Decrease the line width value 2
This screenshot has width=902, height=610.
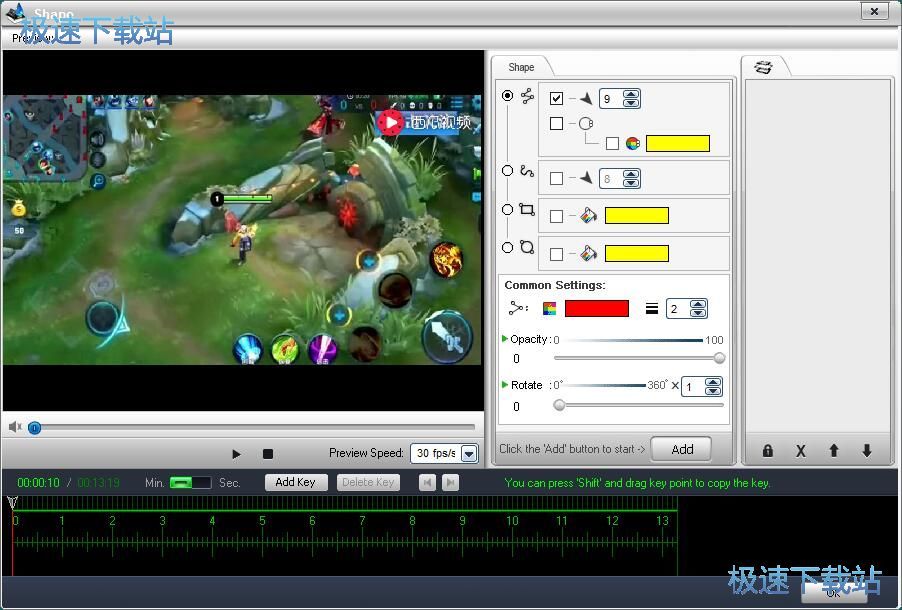pos(698,313)
